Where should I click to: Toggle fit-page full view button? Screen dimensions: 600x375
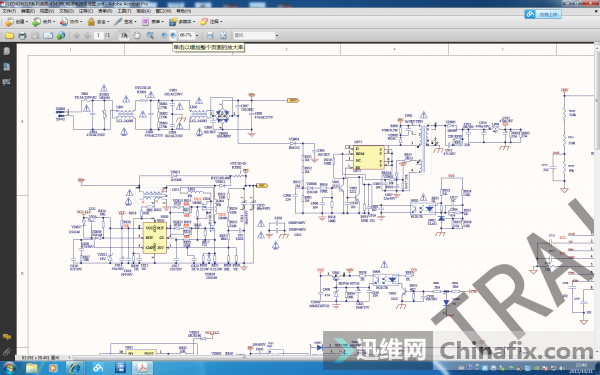pos(223,36)
